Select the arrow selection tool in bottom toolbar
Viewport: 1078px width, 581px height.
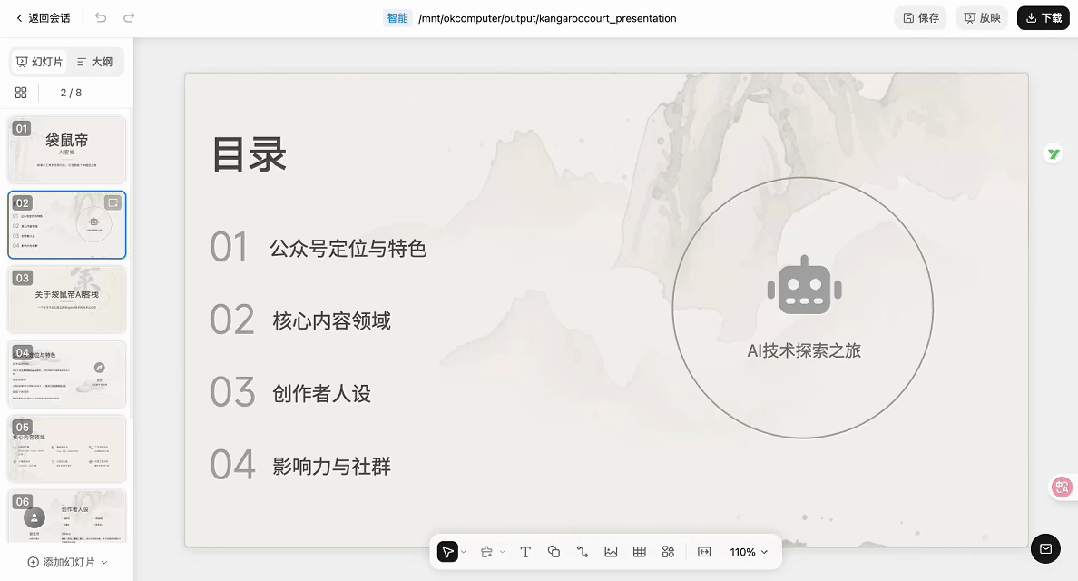448,551
